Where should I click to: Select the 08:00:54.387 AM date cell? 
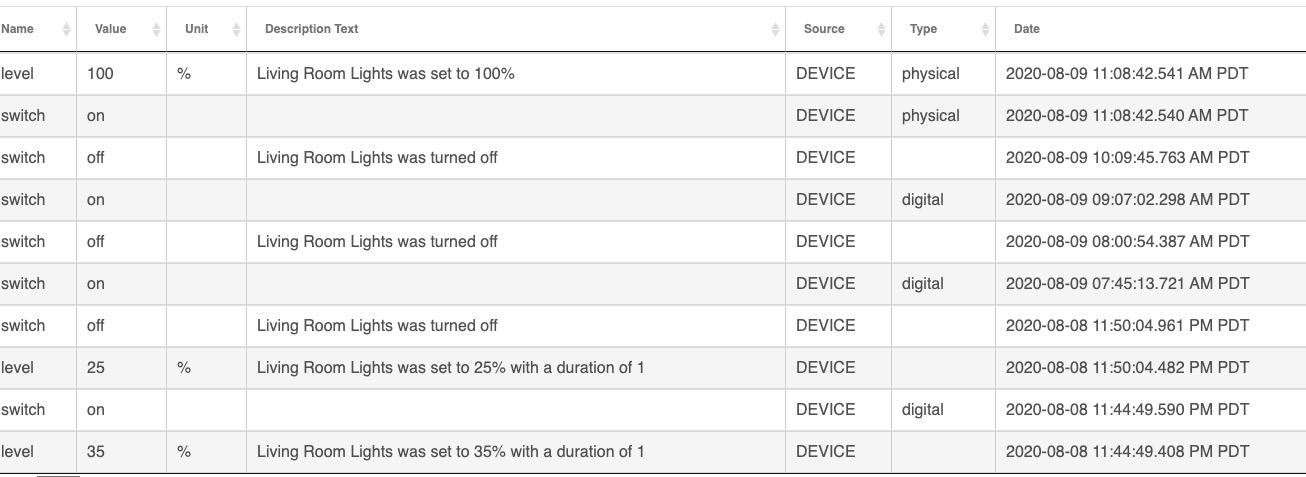click(1150, 242)
